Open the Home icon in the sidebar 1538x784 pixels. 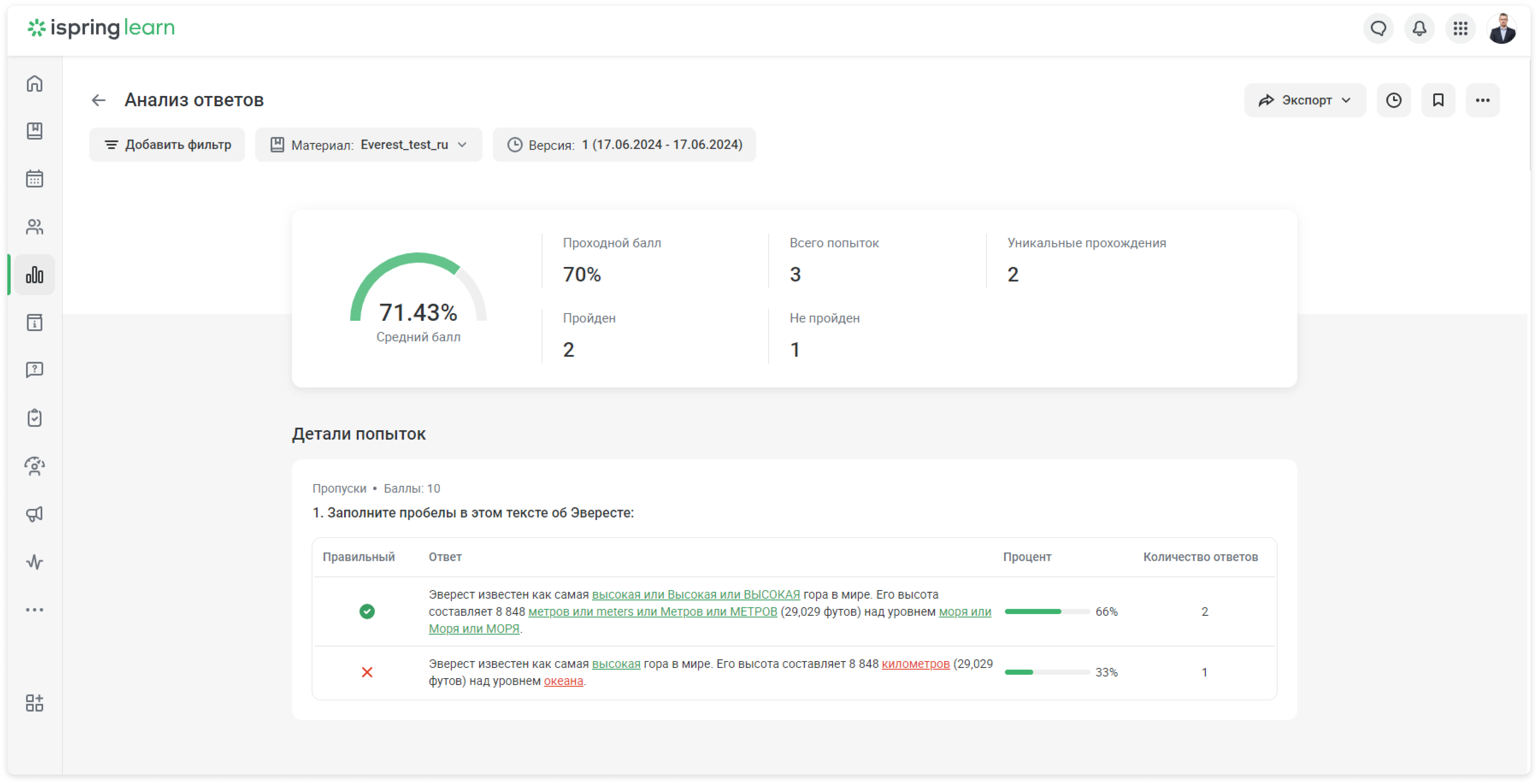click(35, 83)
